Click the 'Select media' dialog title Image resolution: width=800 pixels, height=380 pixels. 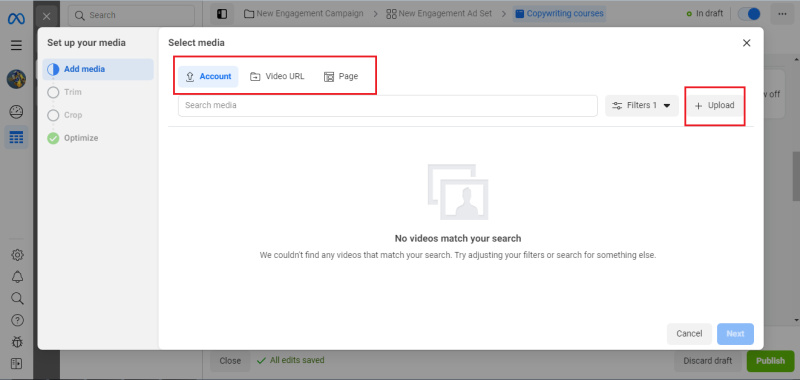point(196,43)
